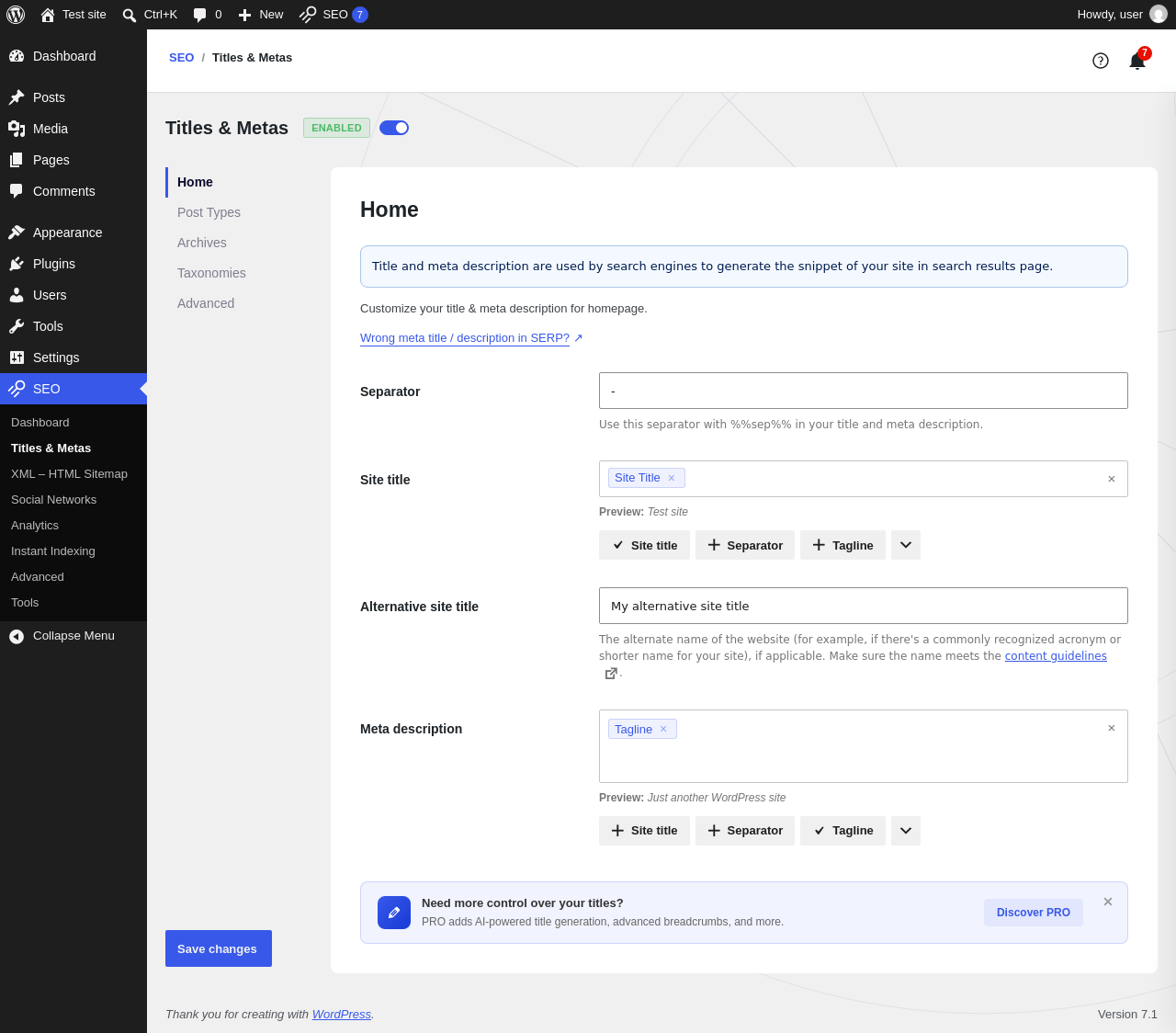The height and width of the screenshot is (1033, 1176).
Task: Remove the Tagline tag chip
Action: point(663,729)
